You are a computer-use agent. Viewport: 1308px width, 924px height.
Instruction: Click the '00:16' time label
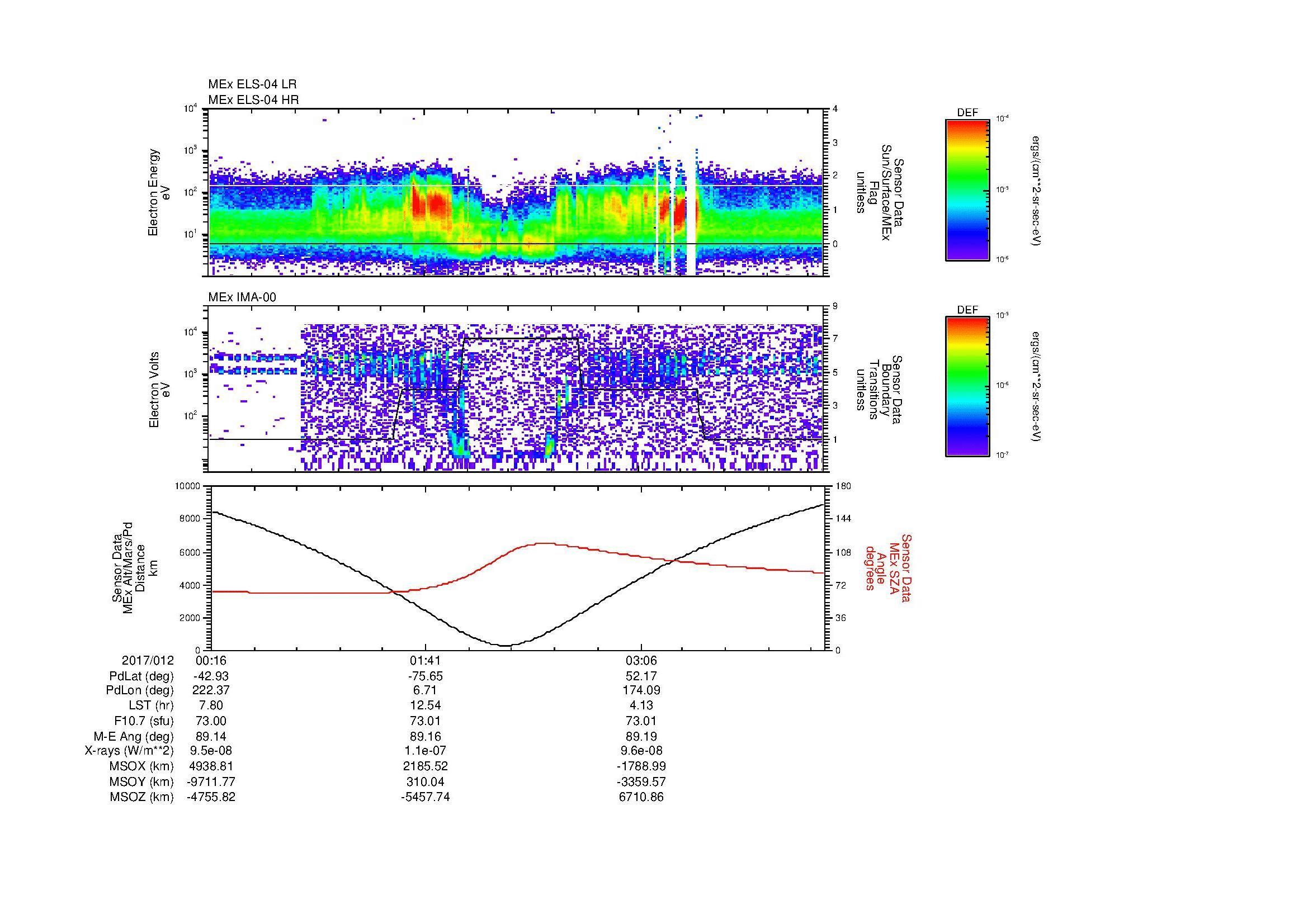(211, 660)
